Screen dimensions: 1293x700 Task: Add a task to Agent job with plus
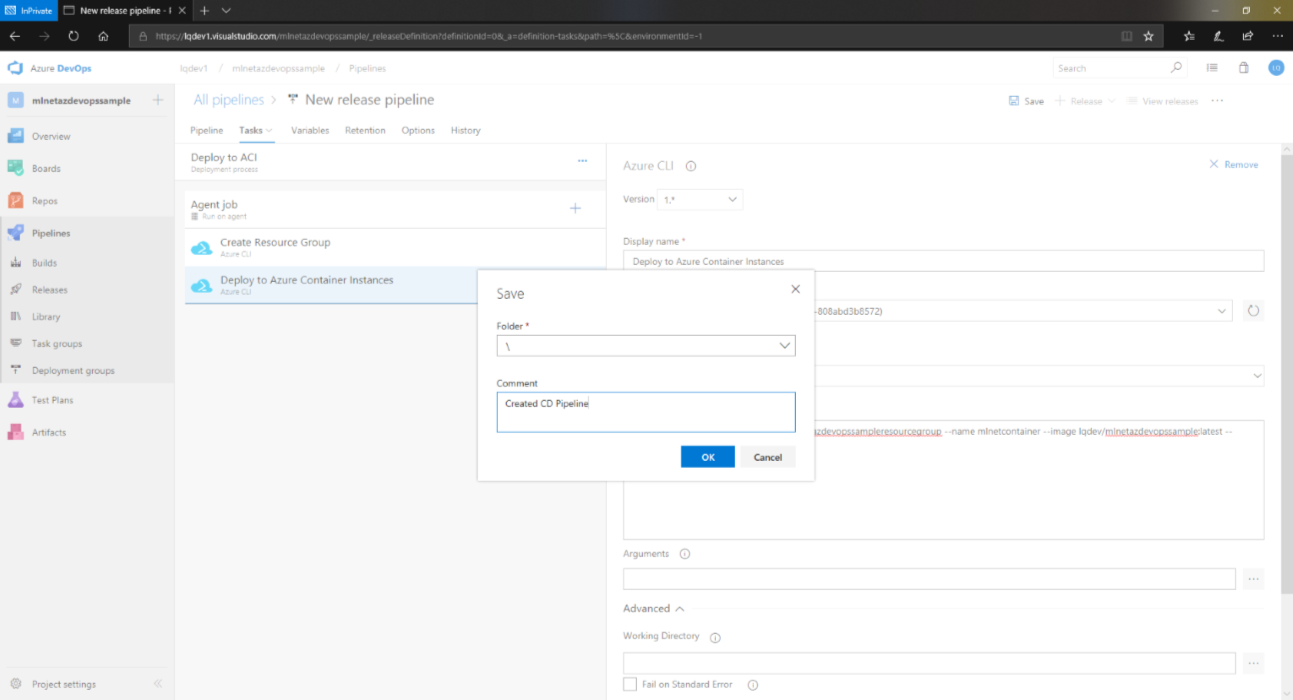575,208
